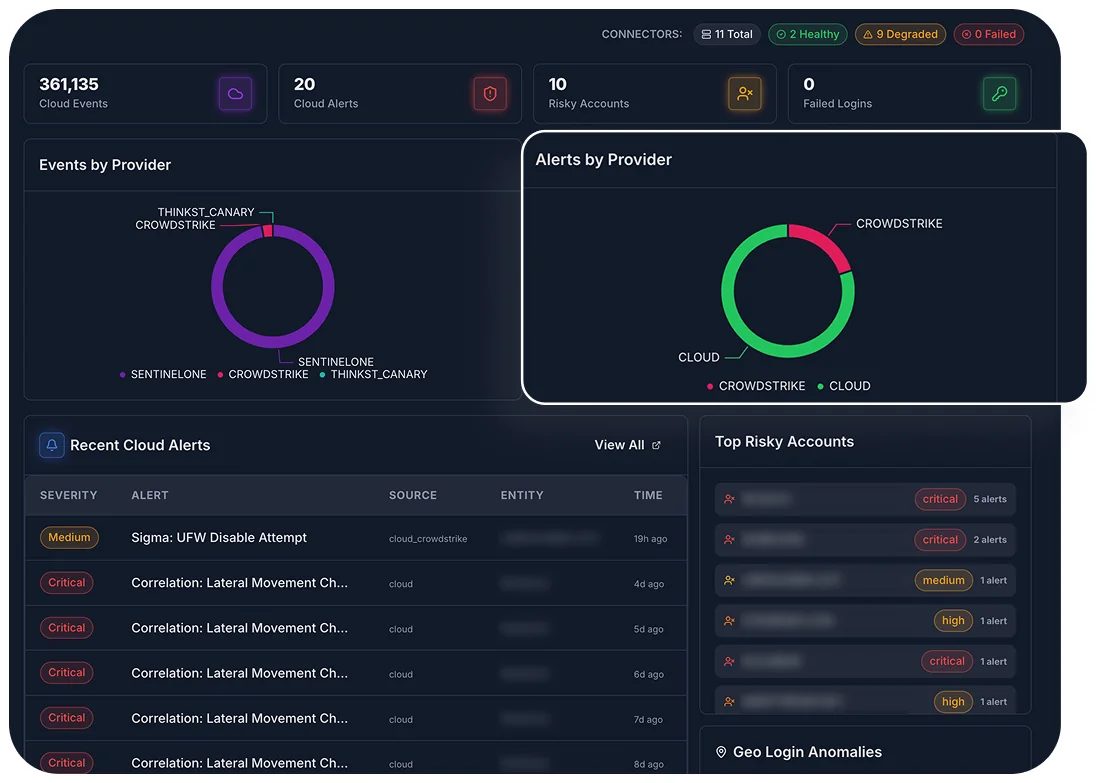Click the cloud_crowdstrike source cell
This screenshot has height=783, width=1096.
[428, 539]
